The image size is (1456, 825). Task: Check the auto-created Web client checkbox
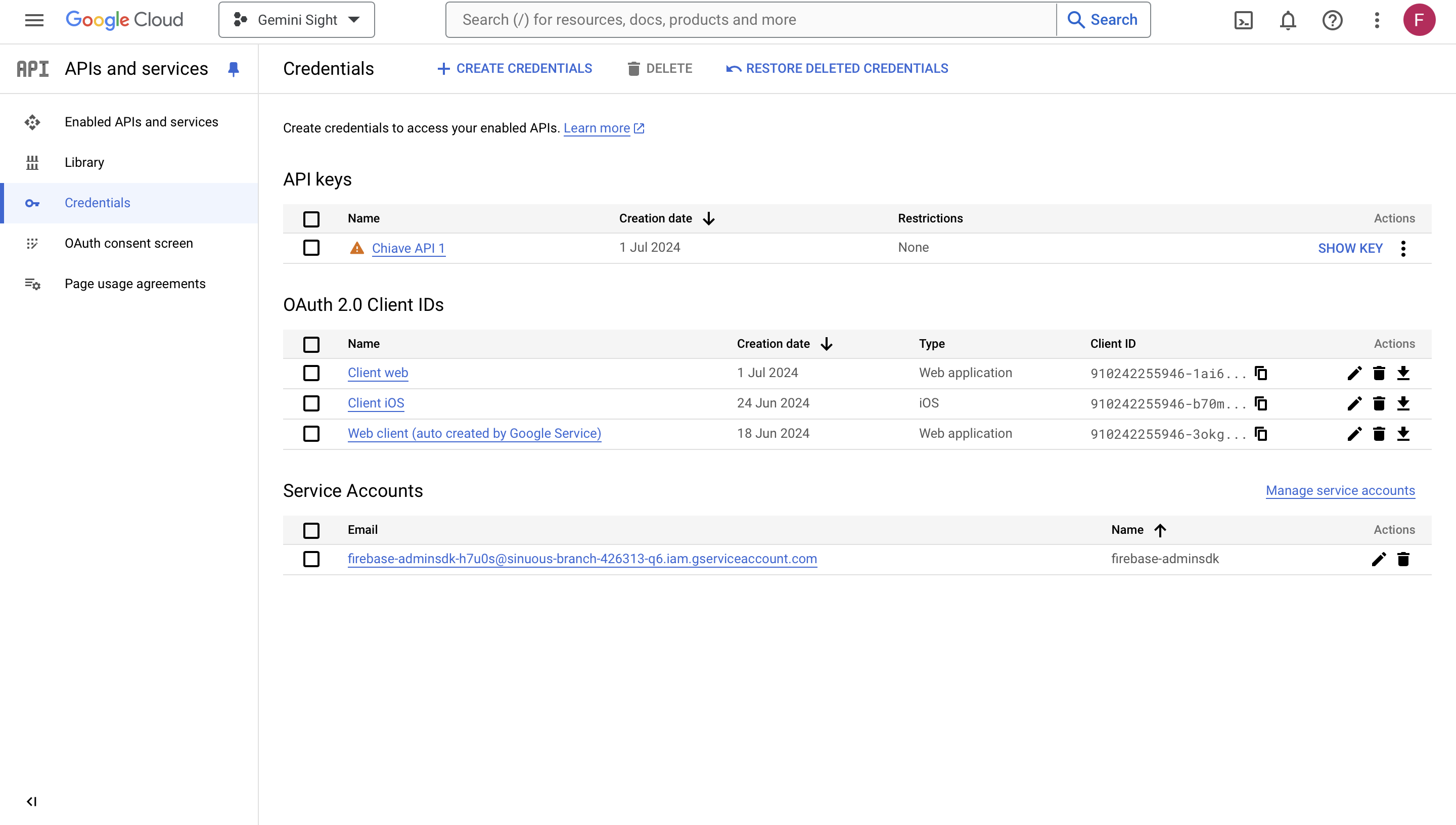tap(311, 433)
